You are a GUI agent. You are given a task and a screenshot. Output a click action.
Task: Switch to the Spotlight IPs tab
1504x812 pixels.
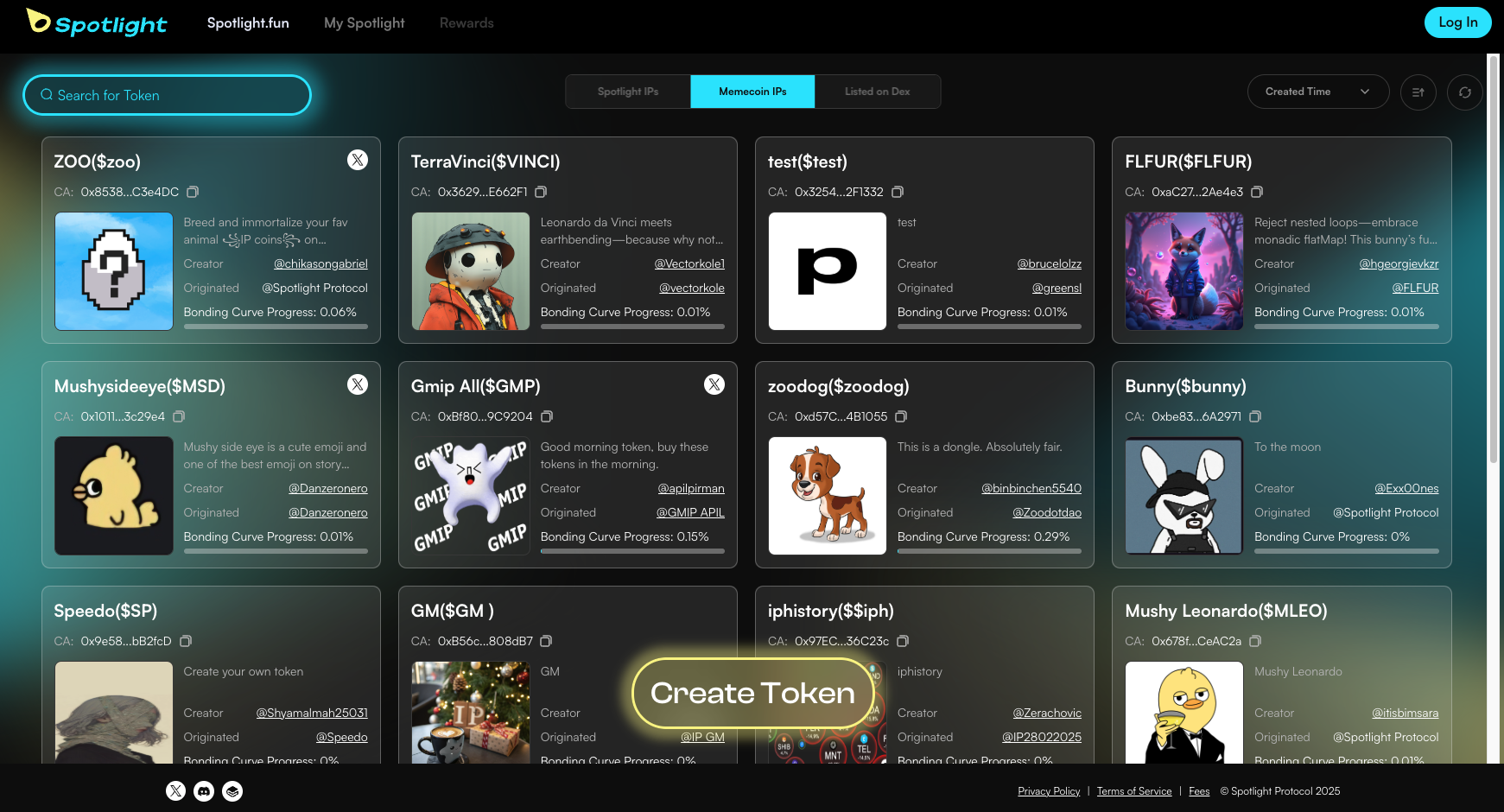(x=628, y=92)
